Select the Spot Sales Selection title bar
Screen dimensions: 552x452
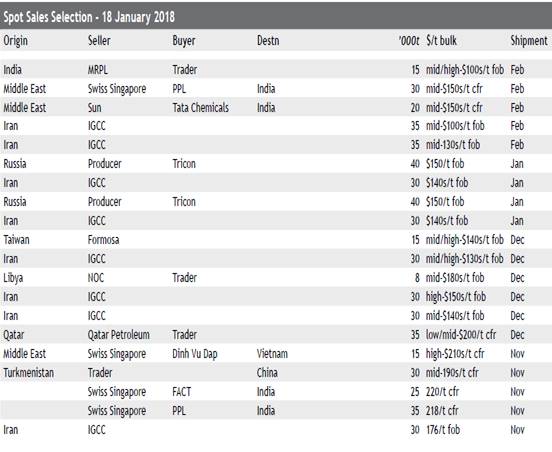[276, 17]
